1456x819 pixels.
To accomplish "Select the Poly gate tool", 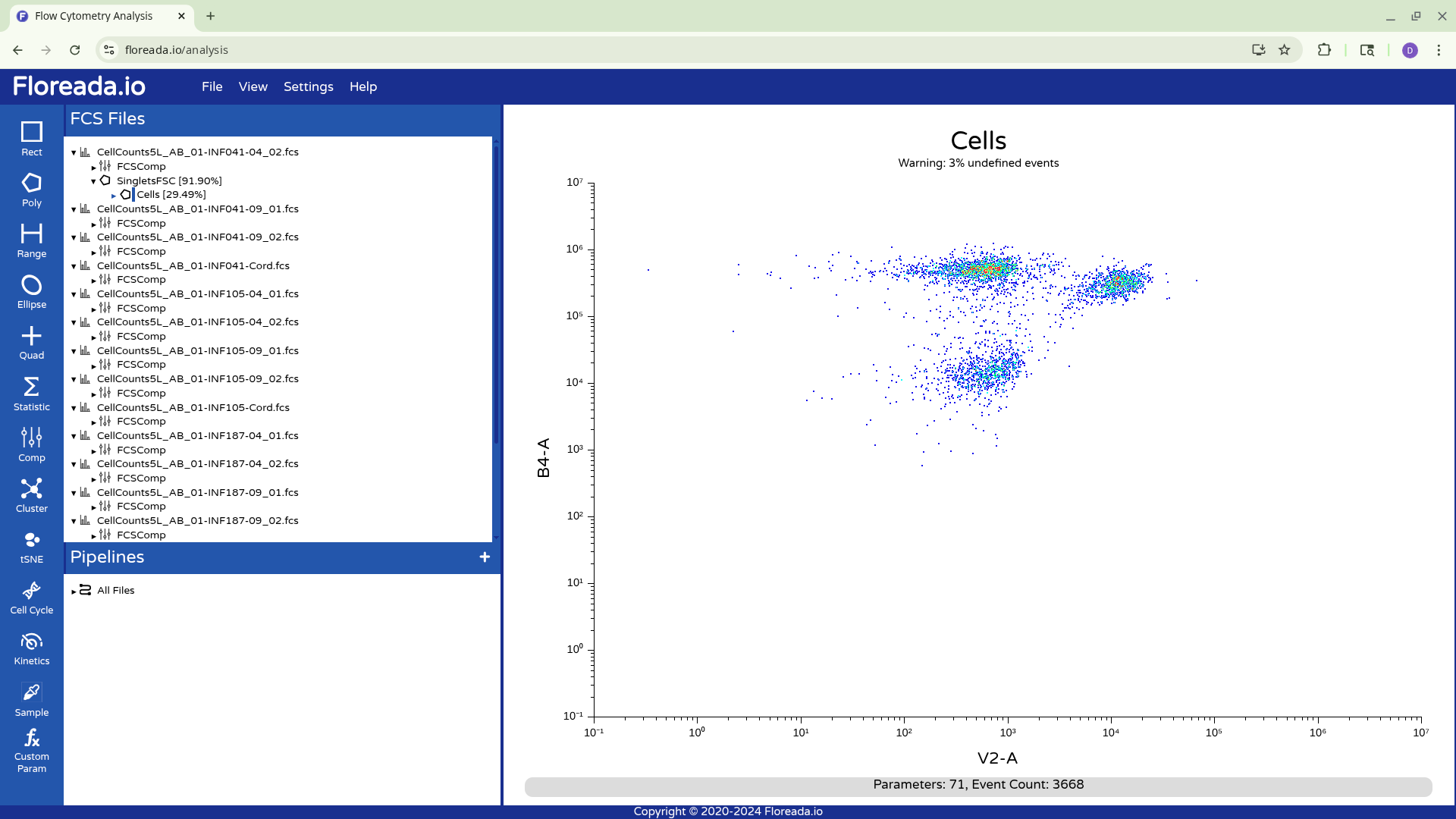I will (x=31, y=190).
